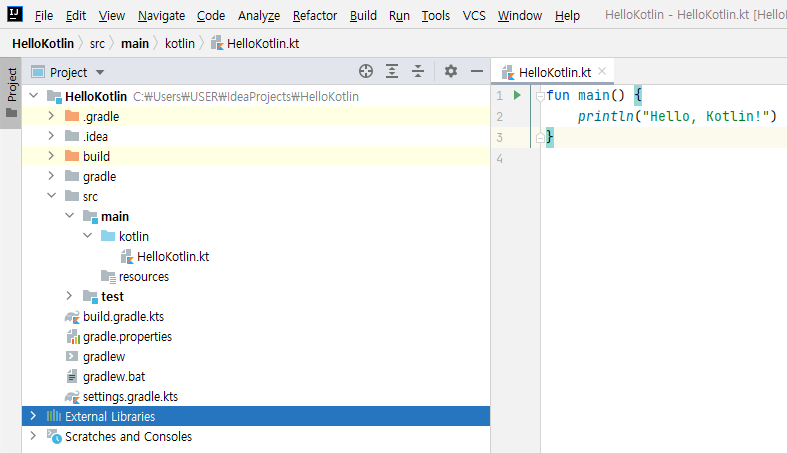Click the Project view window icon

(x=38, y=72)
